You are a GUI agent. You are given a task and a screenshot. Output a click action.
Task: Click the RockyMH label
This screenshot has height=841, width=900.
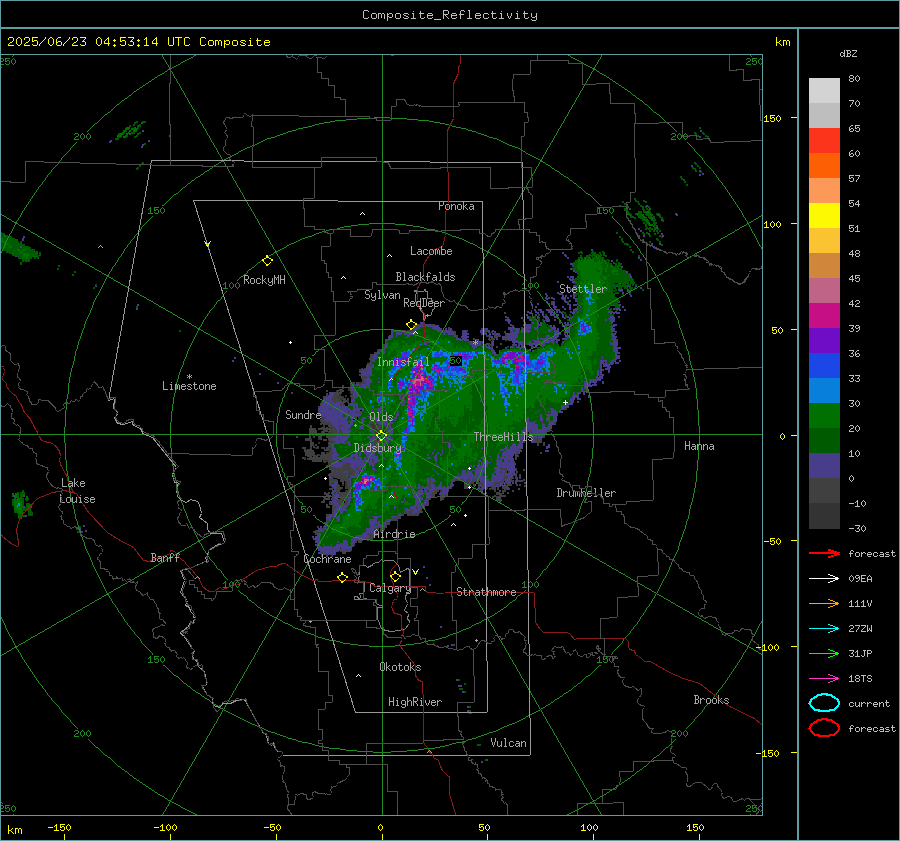click(264, 280)
